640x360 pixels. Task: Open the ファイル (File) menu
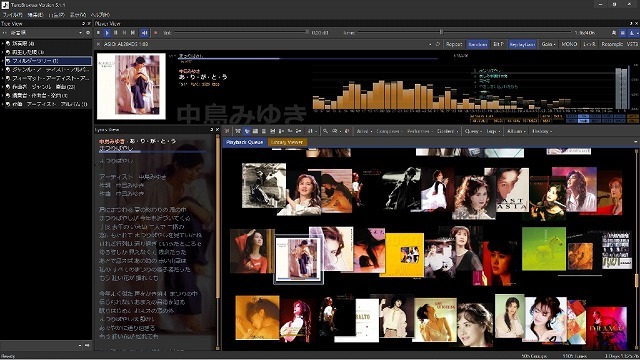click(12, 15)
